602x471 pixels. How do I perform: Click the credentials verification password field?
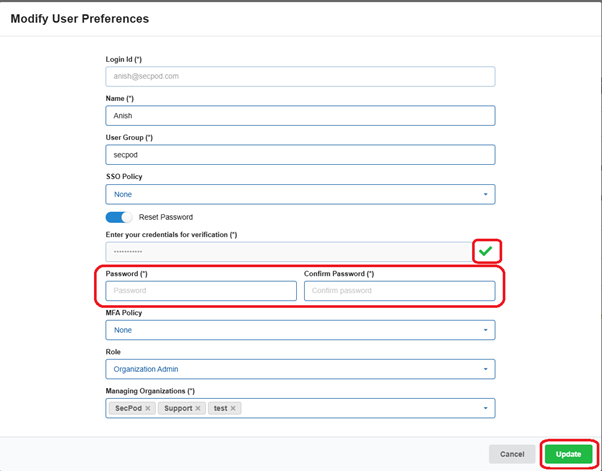[287, 252]
